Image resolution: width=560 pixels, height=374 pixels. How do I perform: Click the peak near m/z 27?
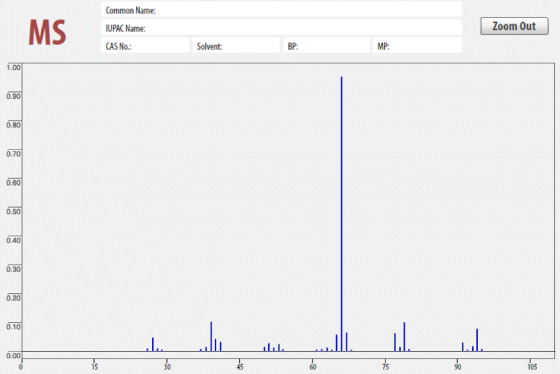pos(153,344)
